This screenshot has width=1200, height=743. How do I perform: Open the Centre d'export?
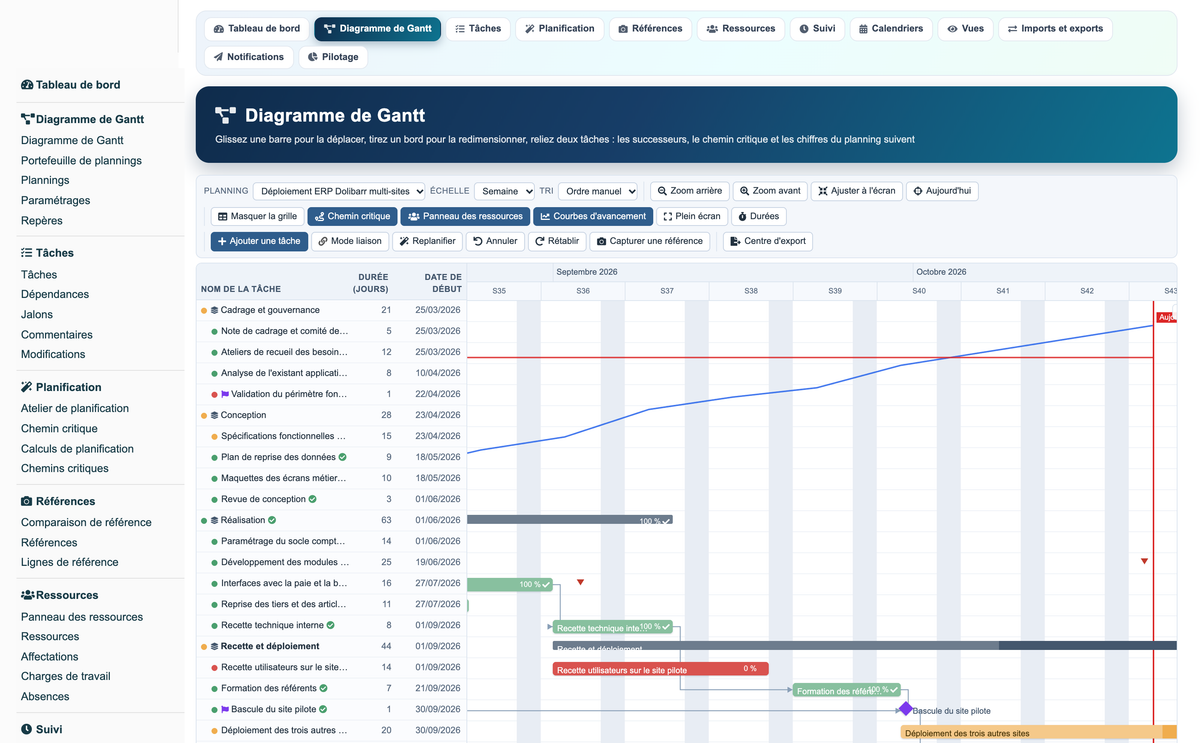(x=767, y=241)
